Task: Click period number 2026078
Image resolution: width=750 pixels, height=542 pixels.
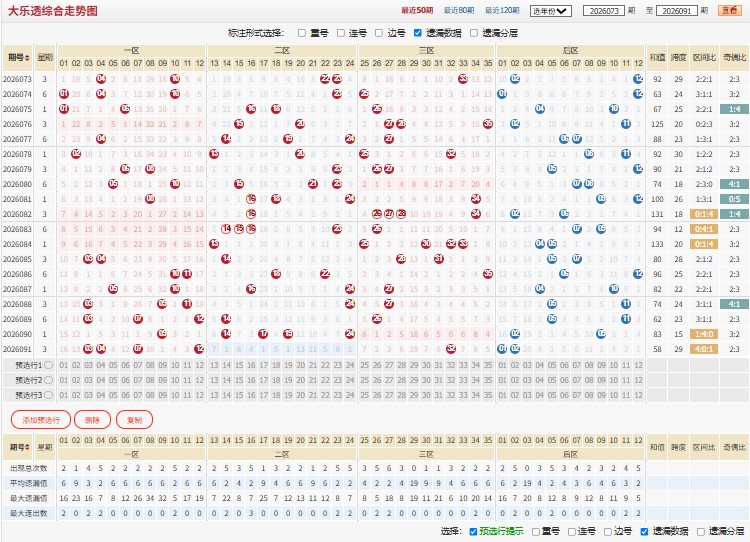Action: point(18,154)
